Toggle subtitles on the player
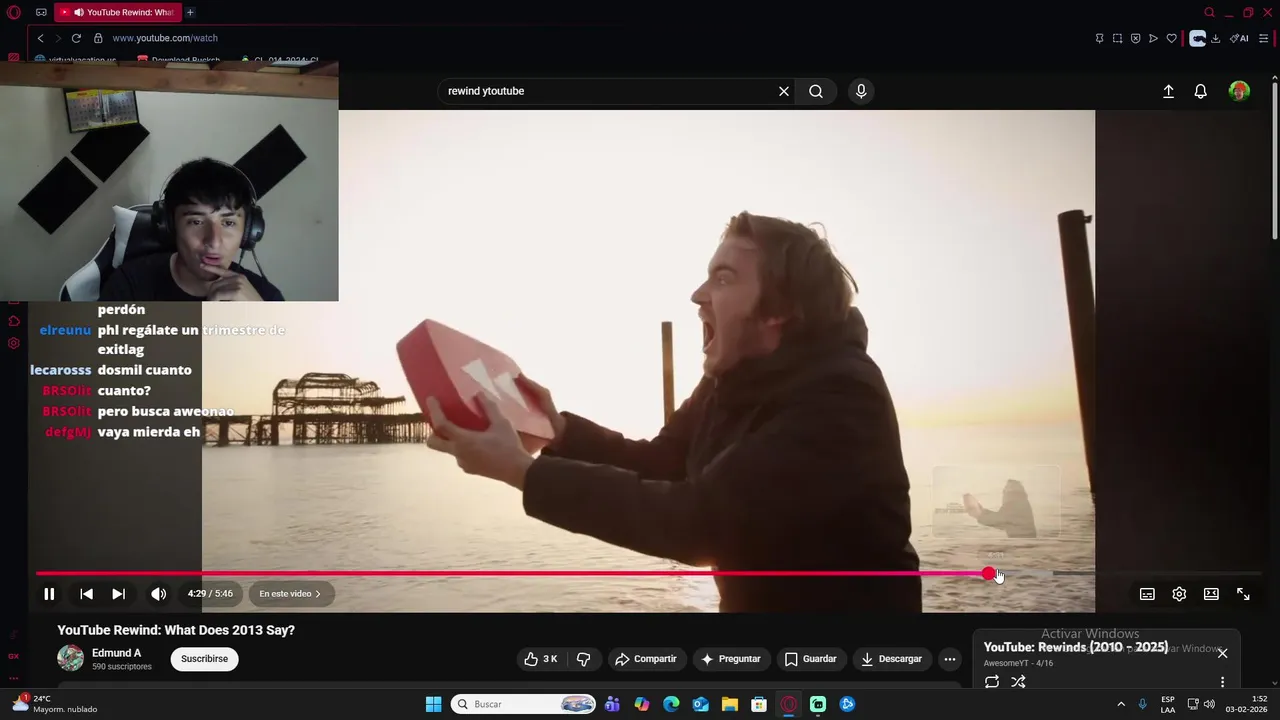 [1147, 594]
